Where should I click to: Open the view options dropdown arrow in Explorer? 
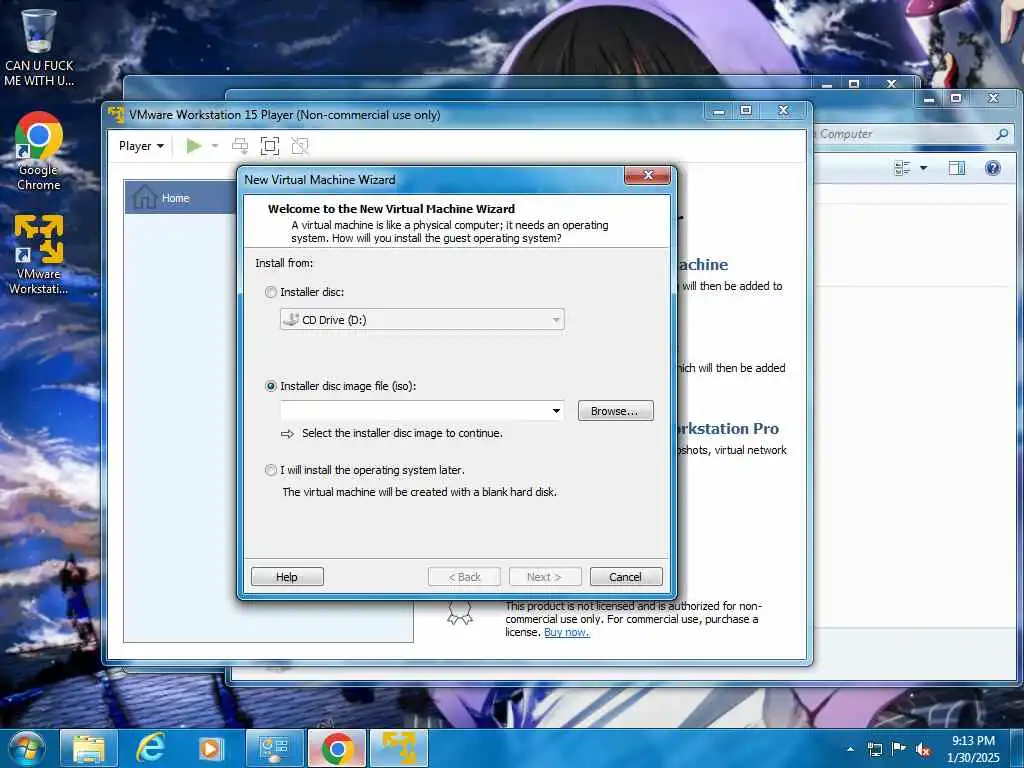(x=923, y=168)
